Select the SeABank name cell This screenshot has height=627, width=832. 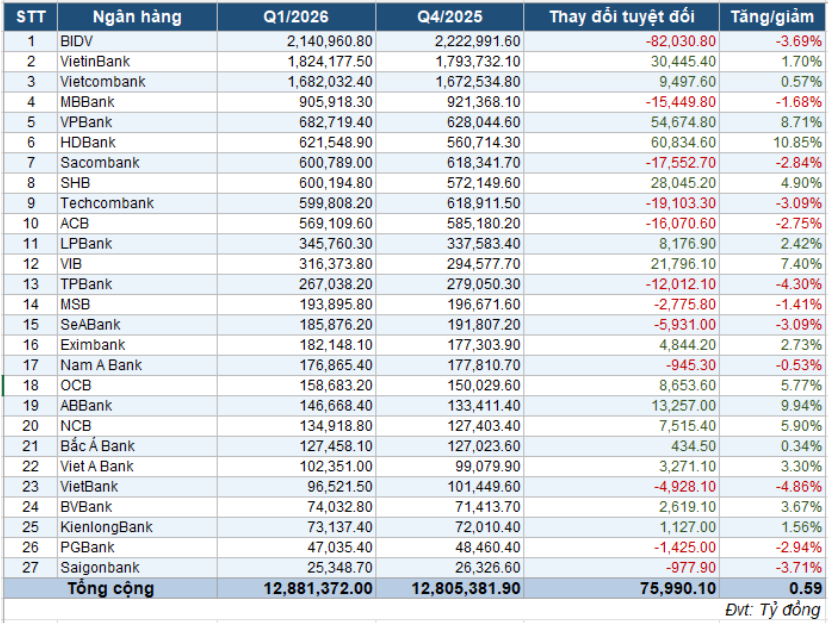[137, 325]
